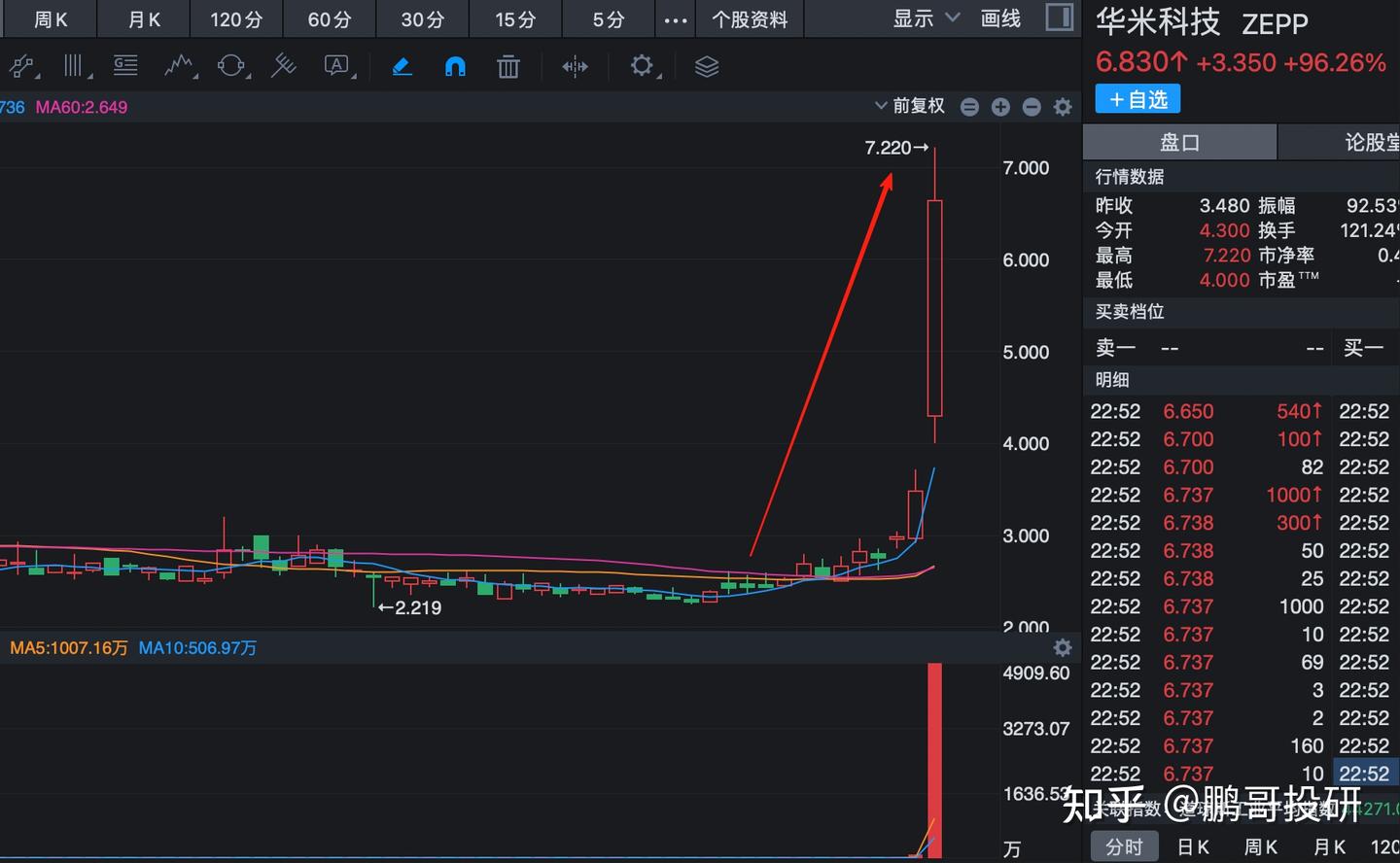Image resolution: width=1400 pixels, height=863 pixels.
Task: Switch to 分时 view at bottom right
Action: pos(1124,846)
